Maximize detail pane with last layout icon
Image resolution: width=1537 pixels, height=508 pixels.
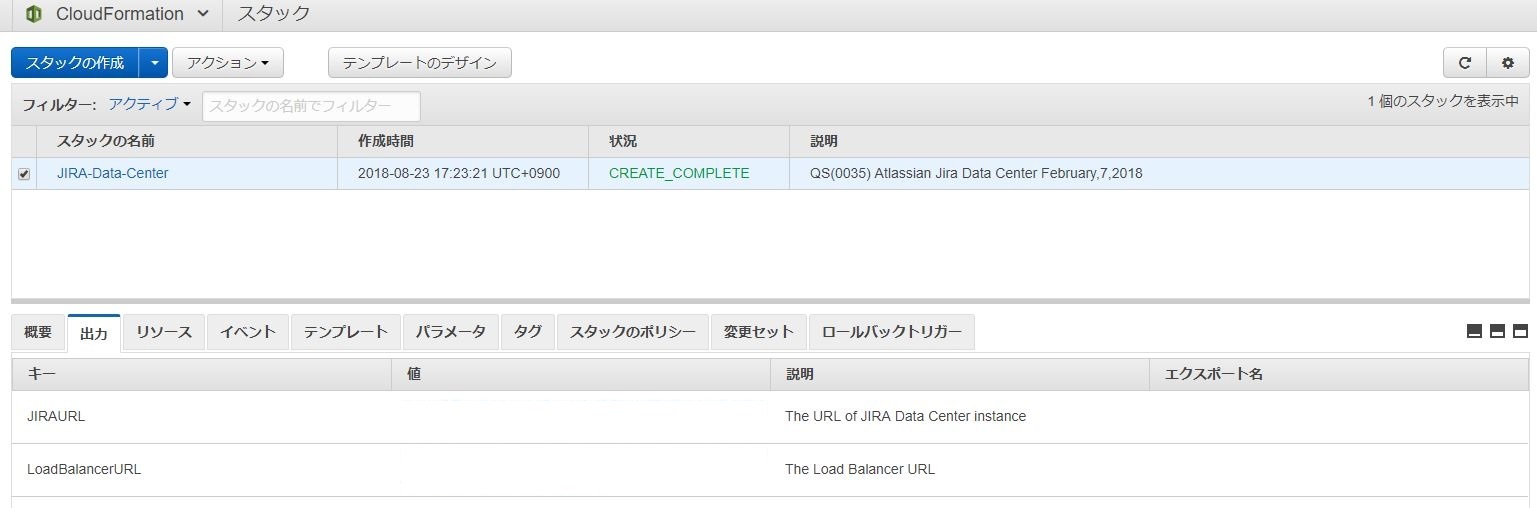[x=1520, y=332]
